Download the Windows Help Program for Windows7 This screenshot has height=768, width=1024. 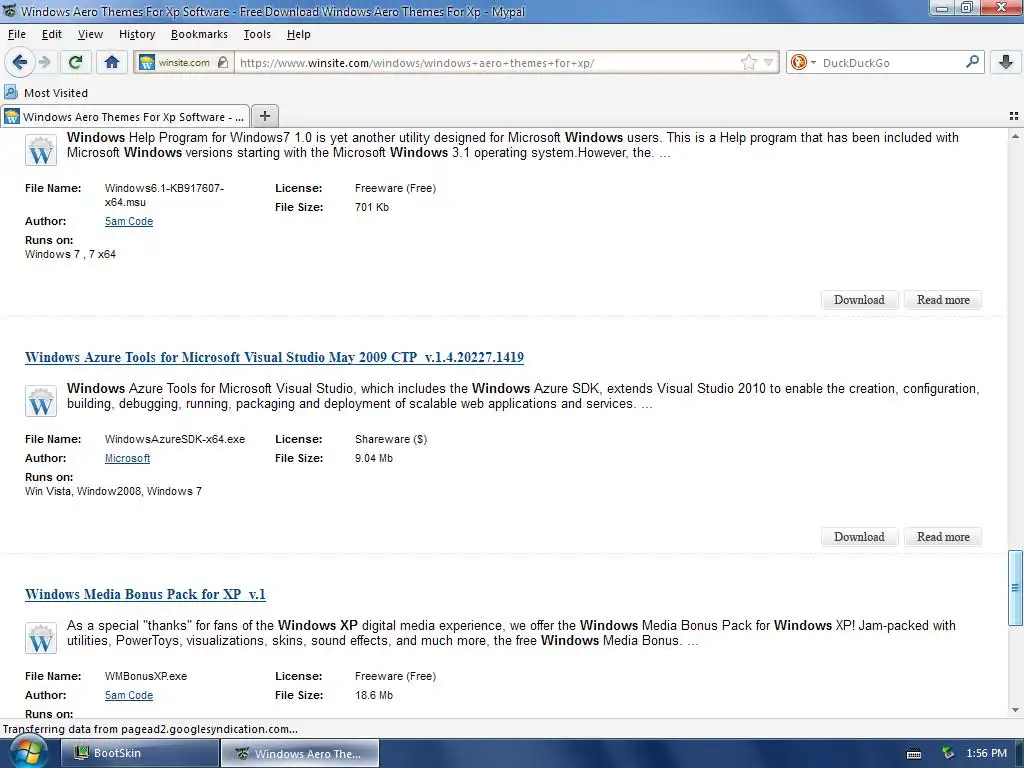click(x=859, y=300)
